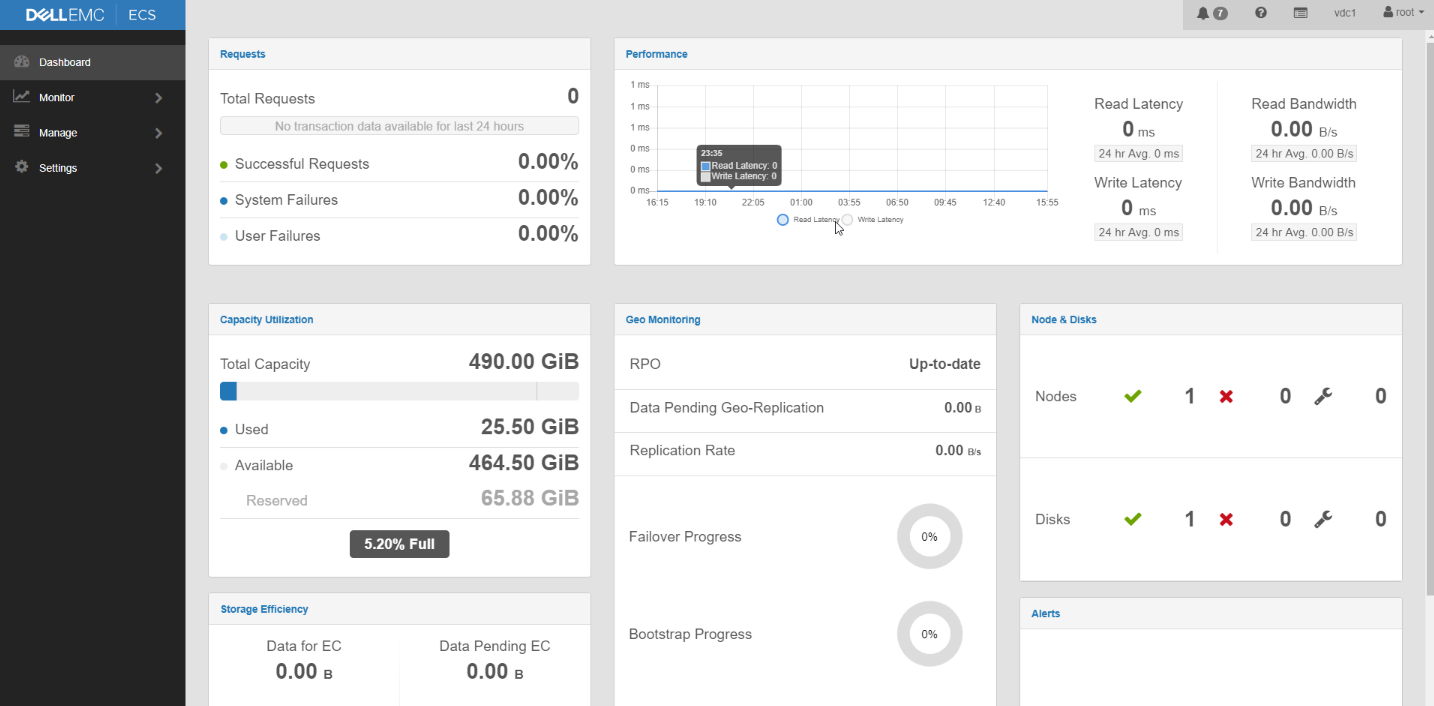Click the license/list icon beside vdc1
1434x706 pixels.
[1301, 13]
